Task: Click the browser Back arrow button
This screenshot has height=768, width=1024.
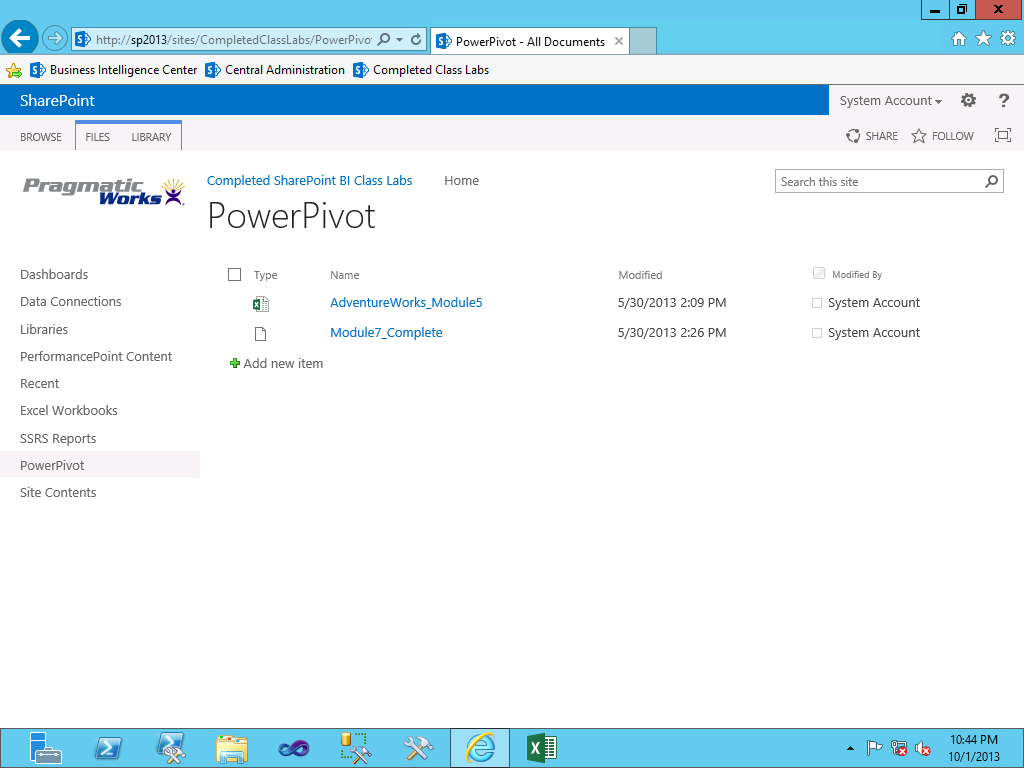Action: (20, 39)
